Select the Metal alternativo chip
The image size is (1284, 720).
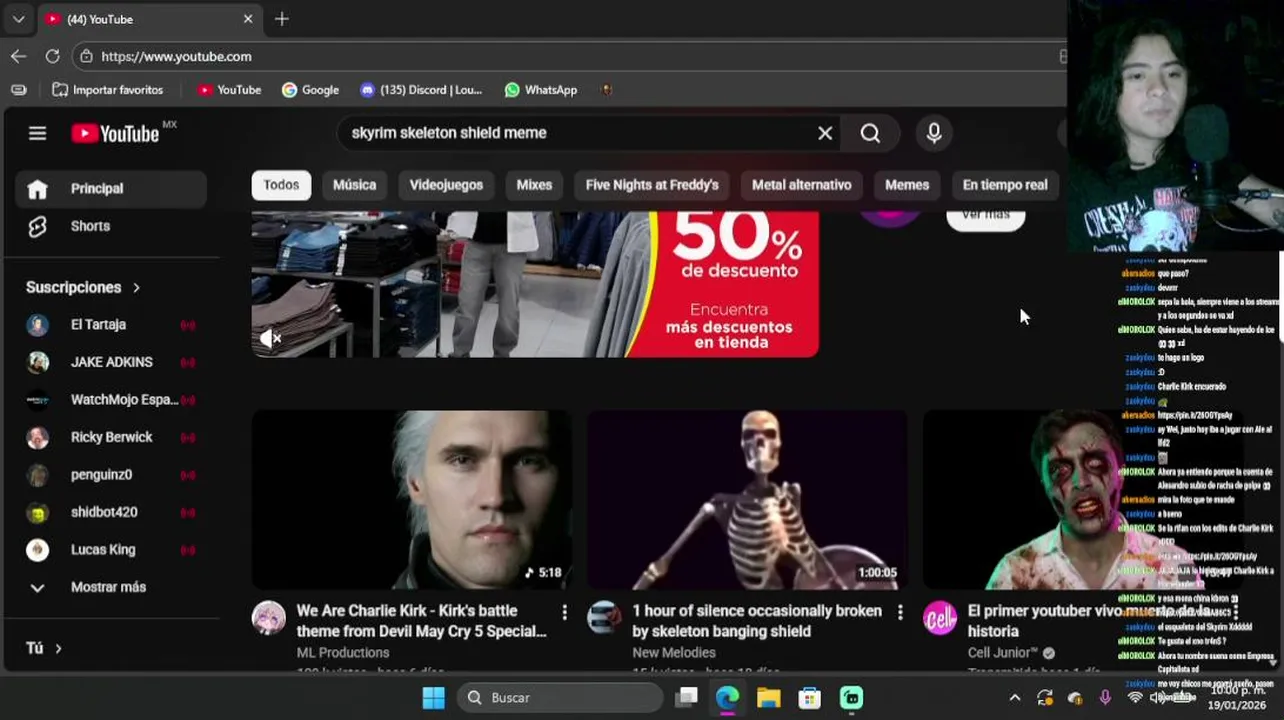pos(802,185)
